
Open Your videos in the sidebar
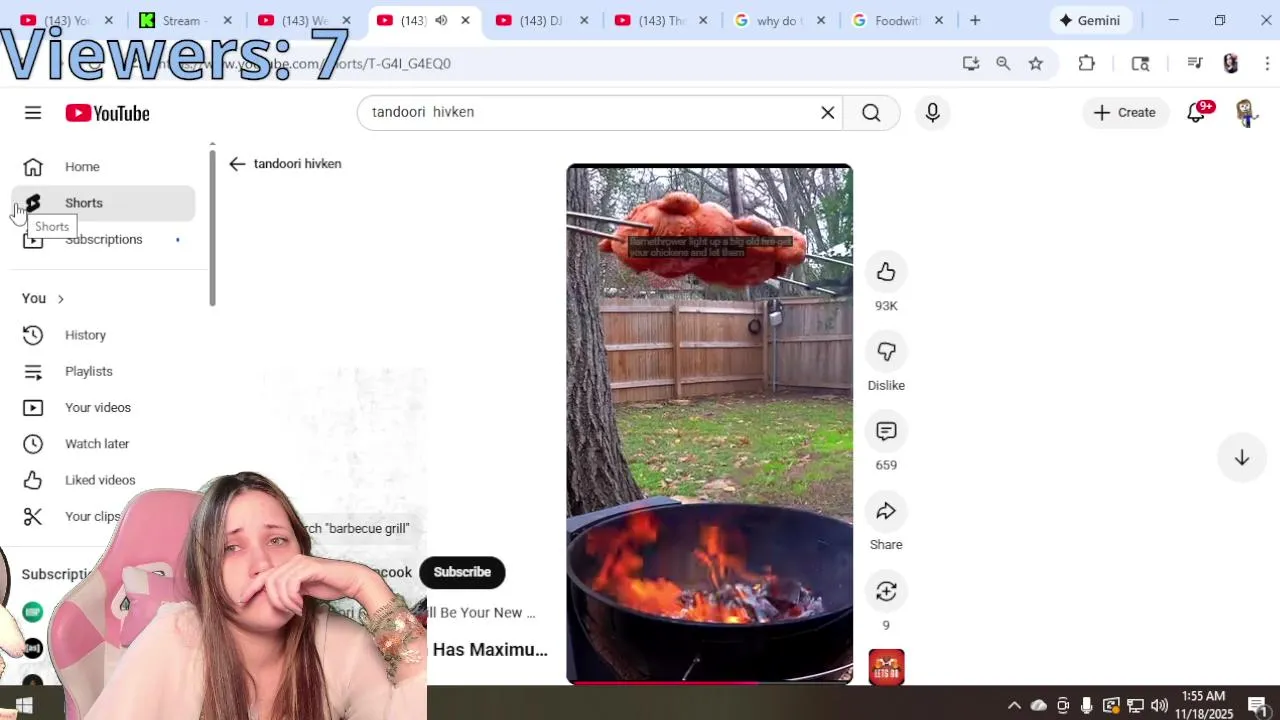(x=104, y=408)
